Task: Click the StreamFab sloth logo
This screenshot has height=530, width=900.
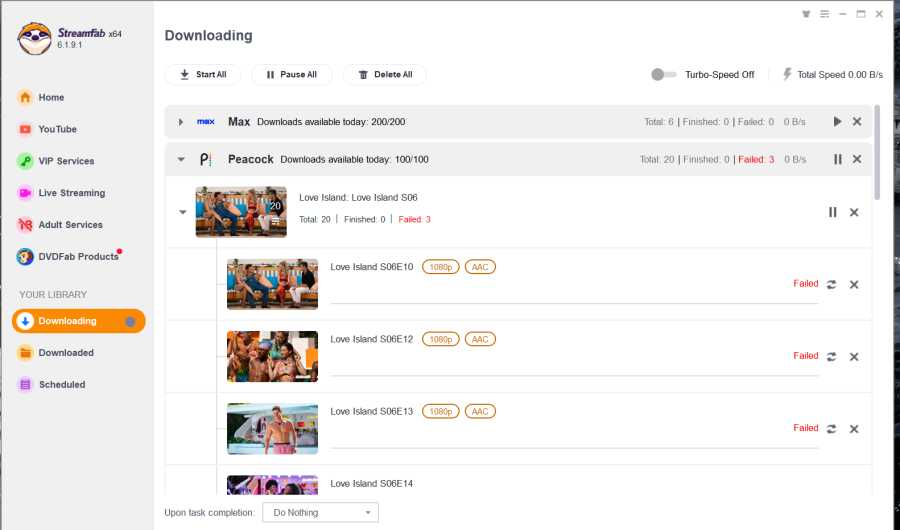Action: pyautogui.click(x=34, y=38)
